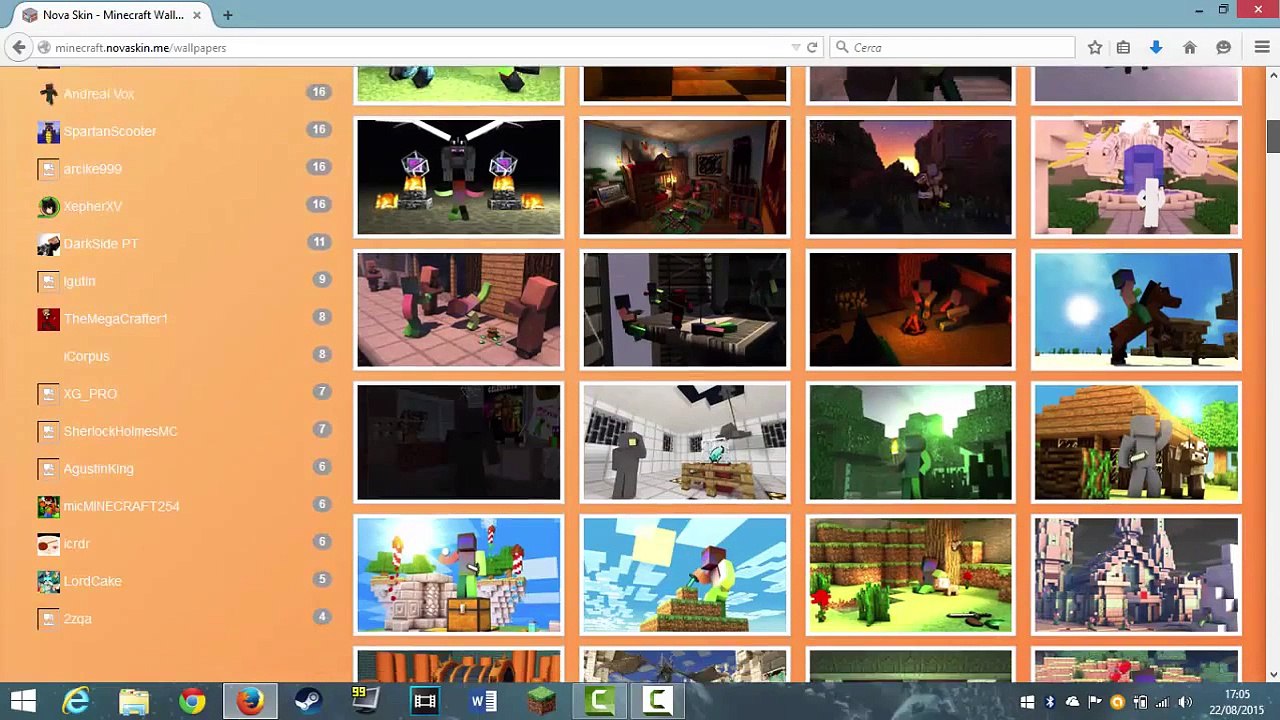Click into the Cerca search box
Viewport: 1280px width, 720px height.
pos(952,47)
